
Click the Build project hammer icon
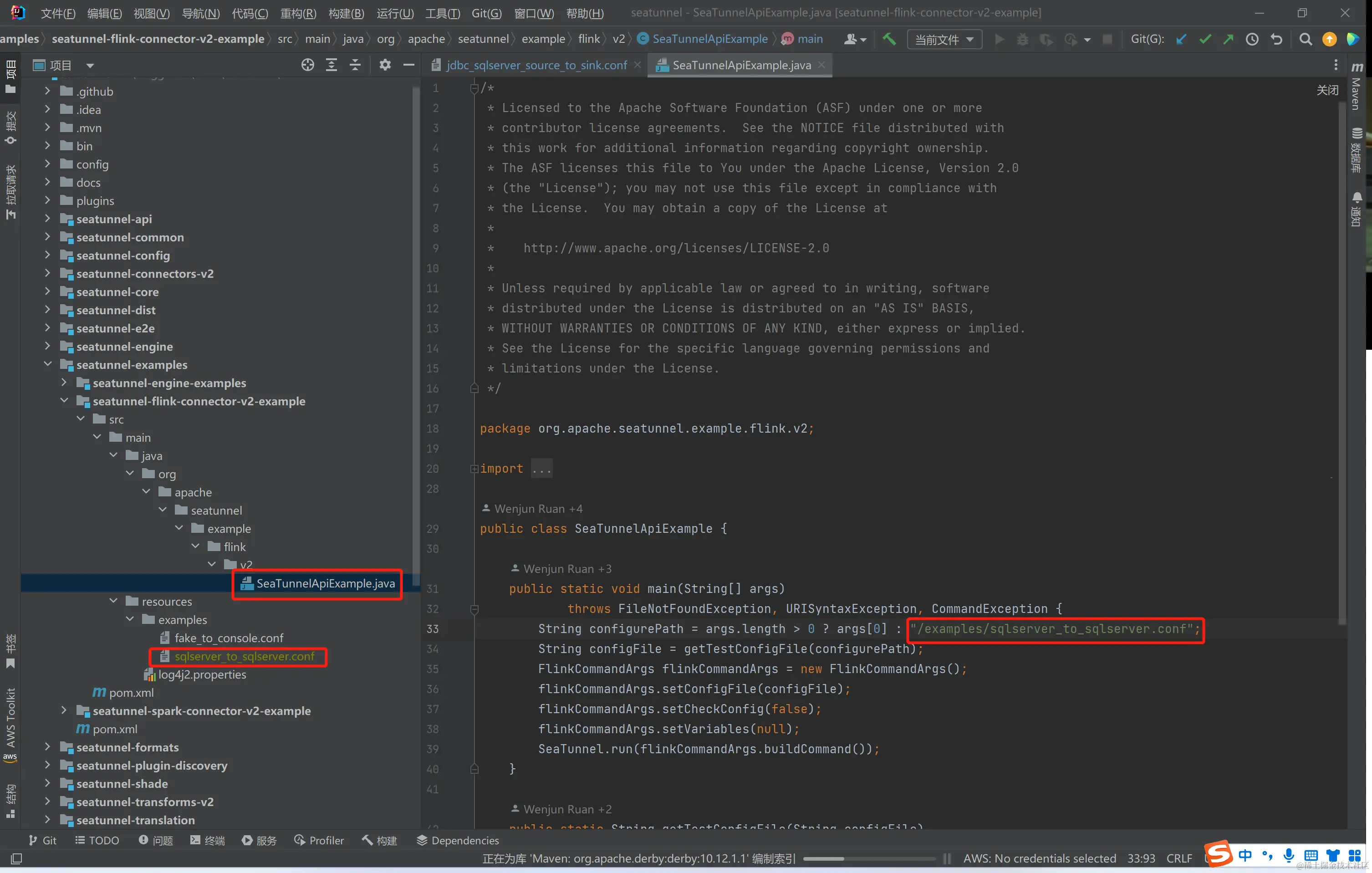tap(889, 39)
